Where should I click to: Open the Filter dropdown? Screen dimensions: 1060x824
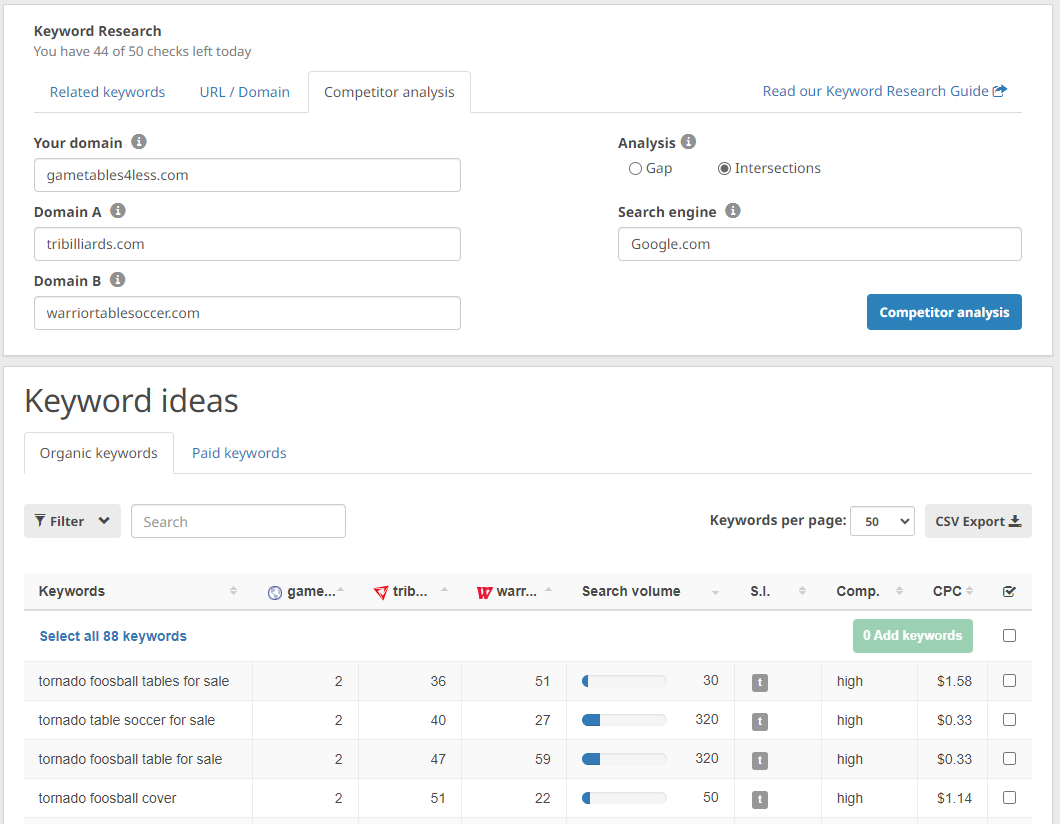[x=72, y=521]
